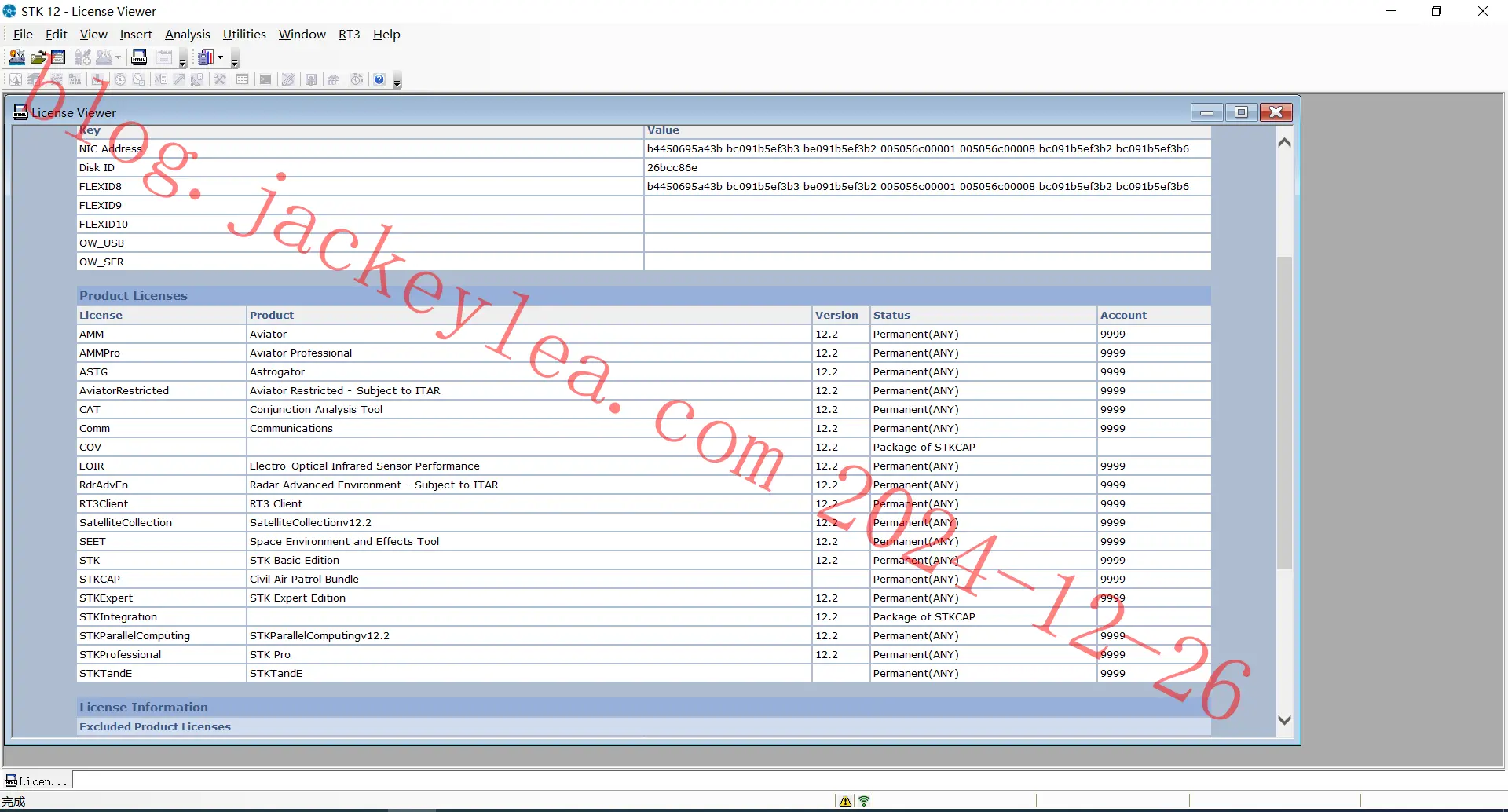This screenshot has width=1508, height=812.
Task: Click the scroll-up arrow in License Viewer
Action: (1284, 143)
